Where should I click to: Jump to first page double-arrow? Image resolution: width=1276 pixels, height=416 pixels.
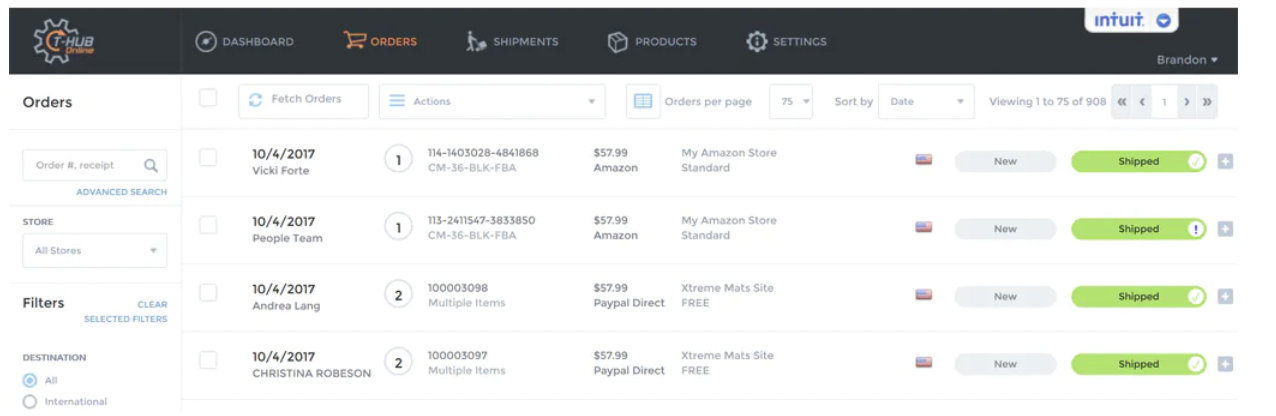(x=1122, y=102)
